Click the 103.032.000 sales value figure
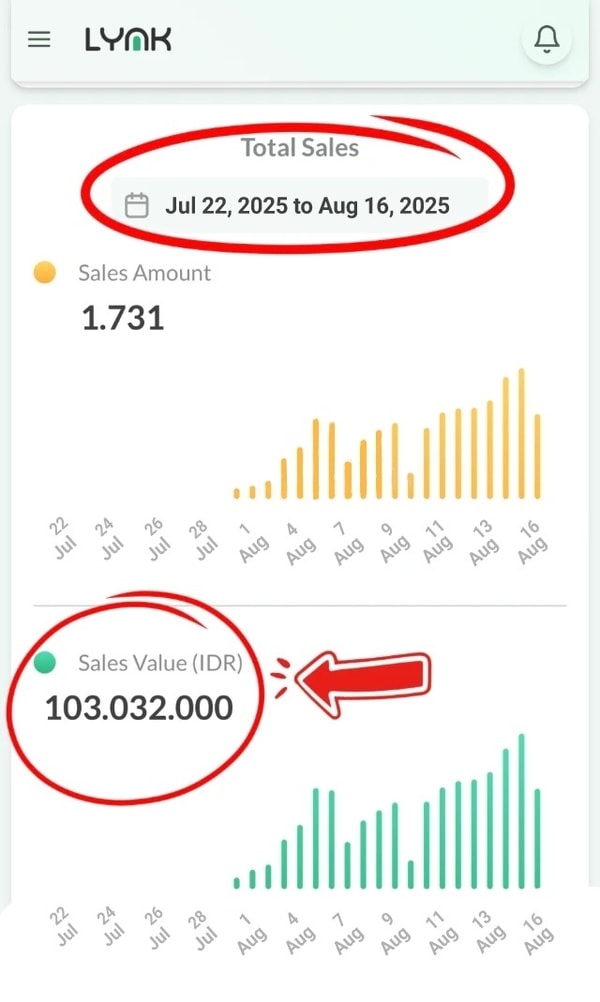This screenshot has height=1002, width=600. pos(139,708)
